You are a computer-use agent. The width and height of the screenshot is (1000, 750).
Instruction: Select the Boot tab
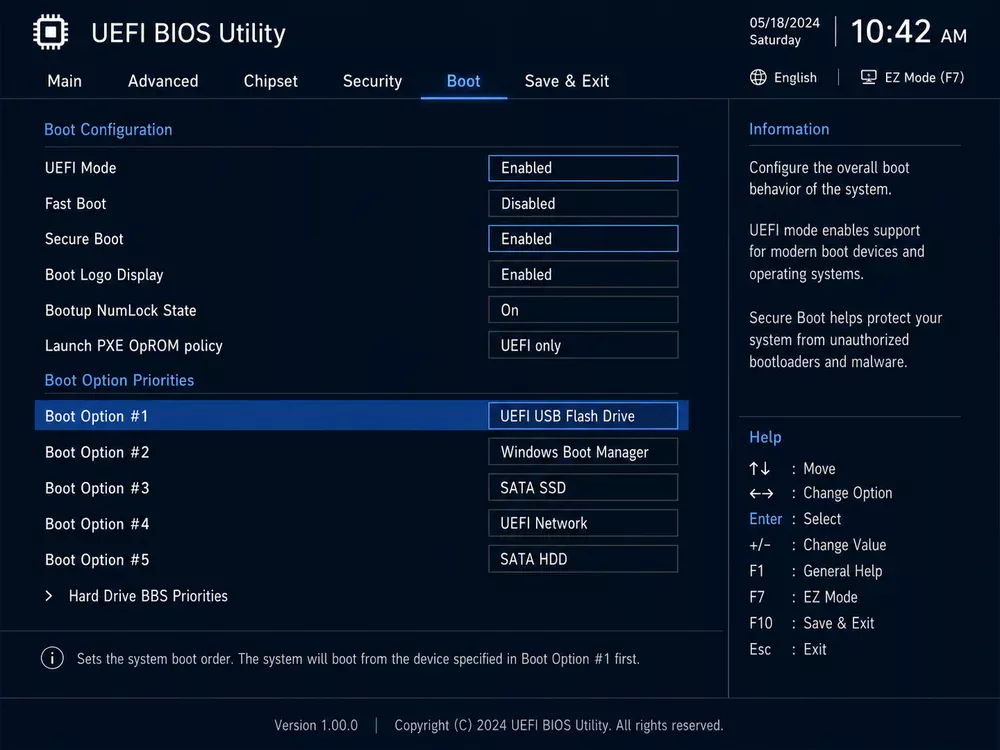[x=464, y=81]
